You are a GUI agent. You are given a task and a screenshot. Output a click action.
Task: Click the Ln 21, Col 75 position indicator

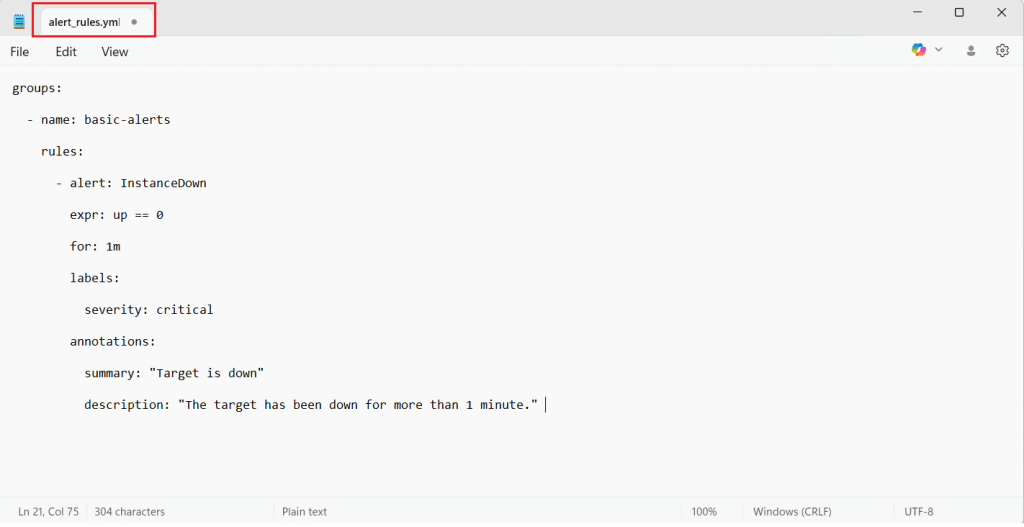tap(49, 511)
